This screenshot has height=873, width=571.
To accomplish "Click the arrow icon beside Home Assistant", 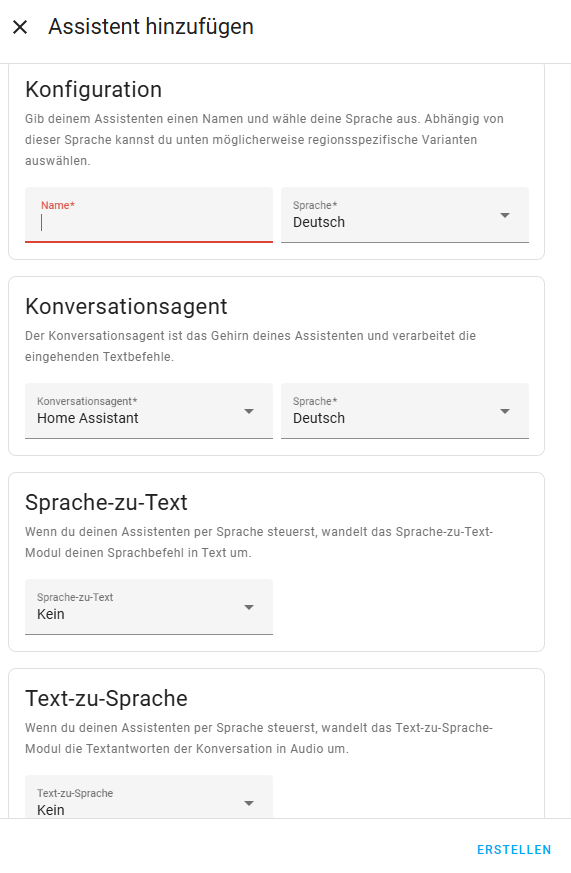I will (x=249, y=411).
